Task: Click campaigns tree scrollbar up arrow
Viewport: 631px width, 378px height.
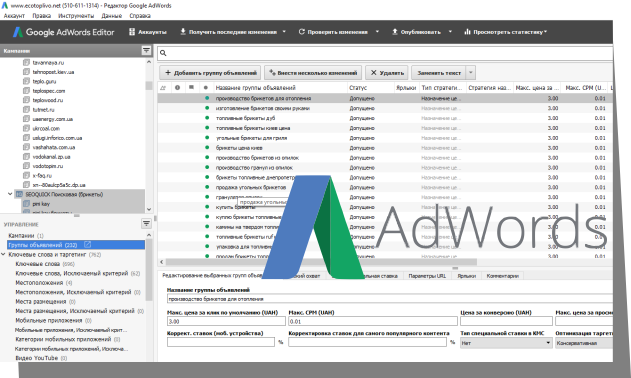Action: 149,62
